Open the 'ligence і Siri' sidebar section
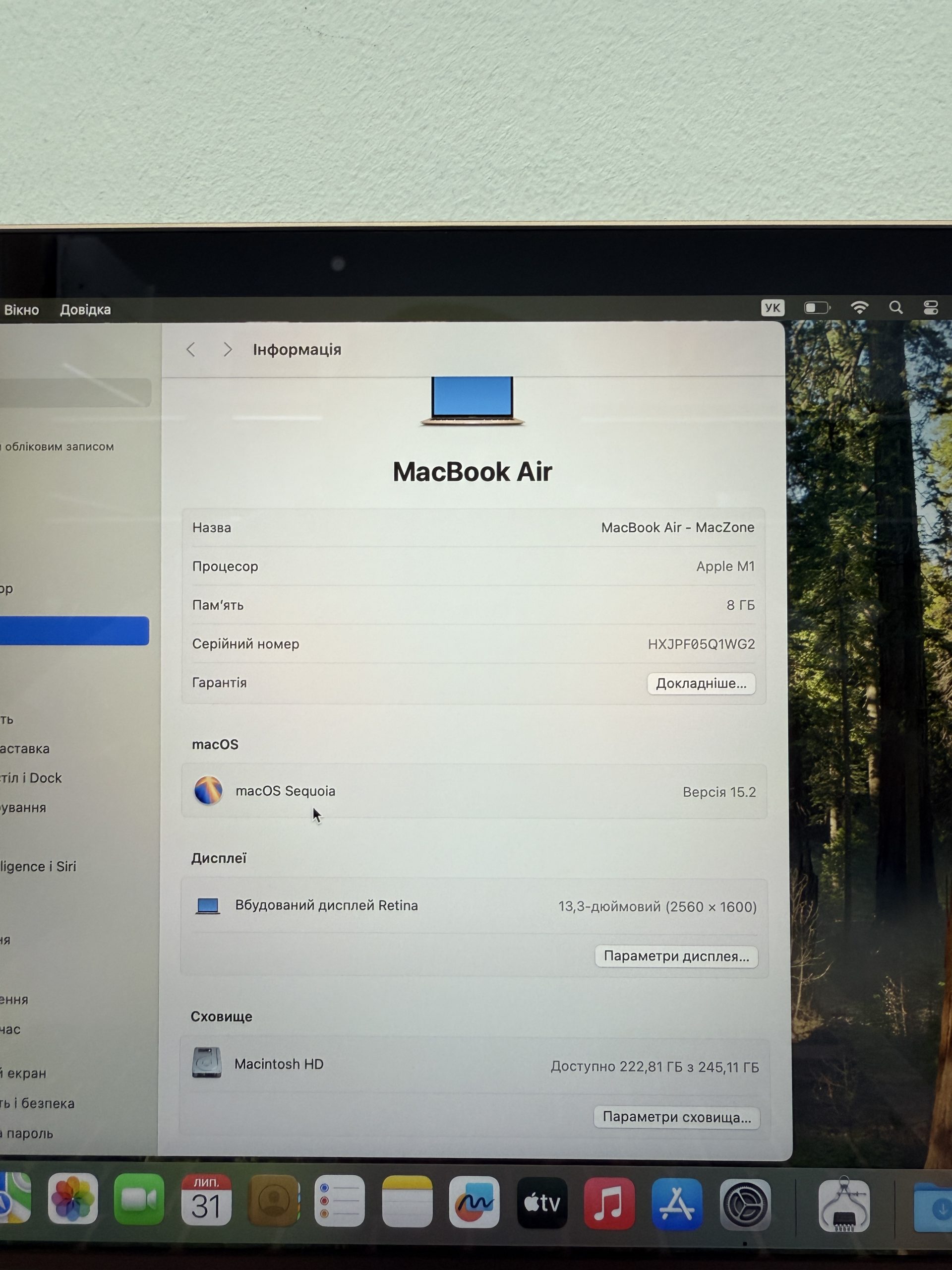 pyautogui.click(x=39, y=866)
